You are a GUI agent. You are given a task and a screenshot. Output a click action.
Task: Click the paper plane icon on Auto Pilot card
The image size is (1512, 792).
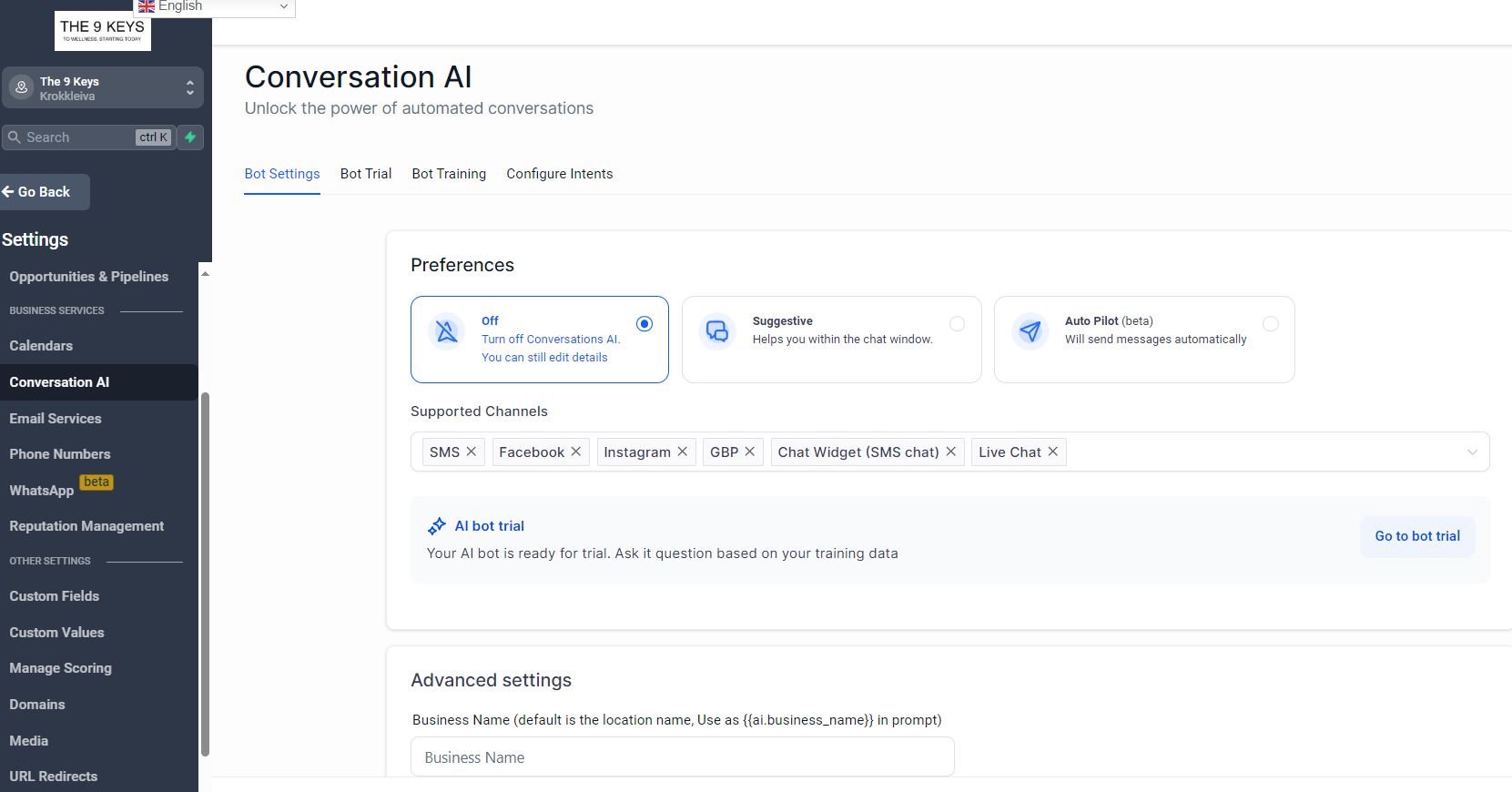tap(1030, 331)
